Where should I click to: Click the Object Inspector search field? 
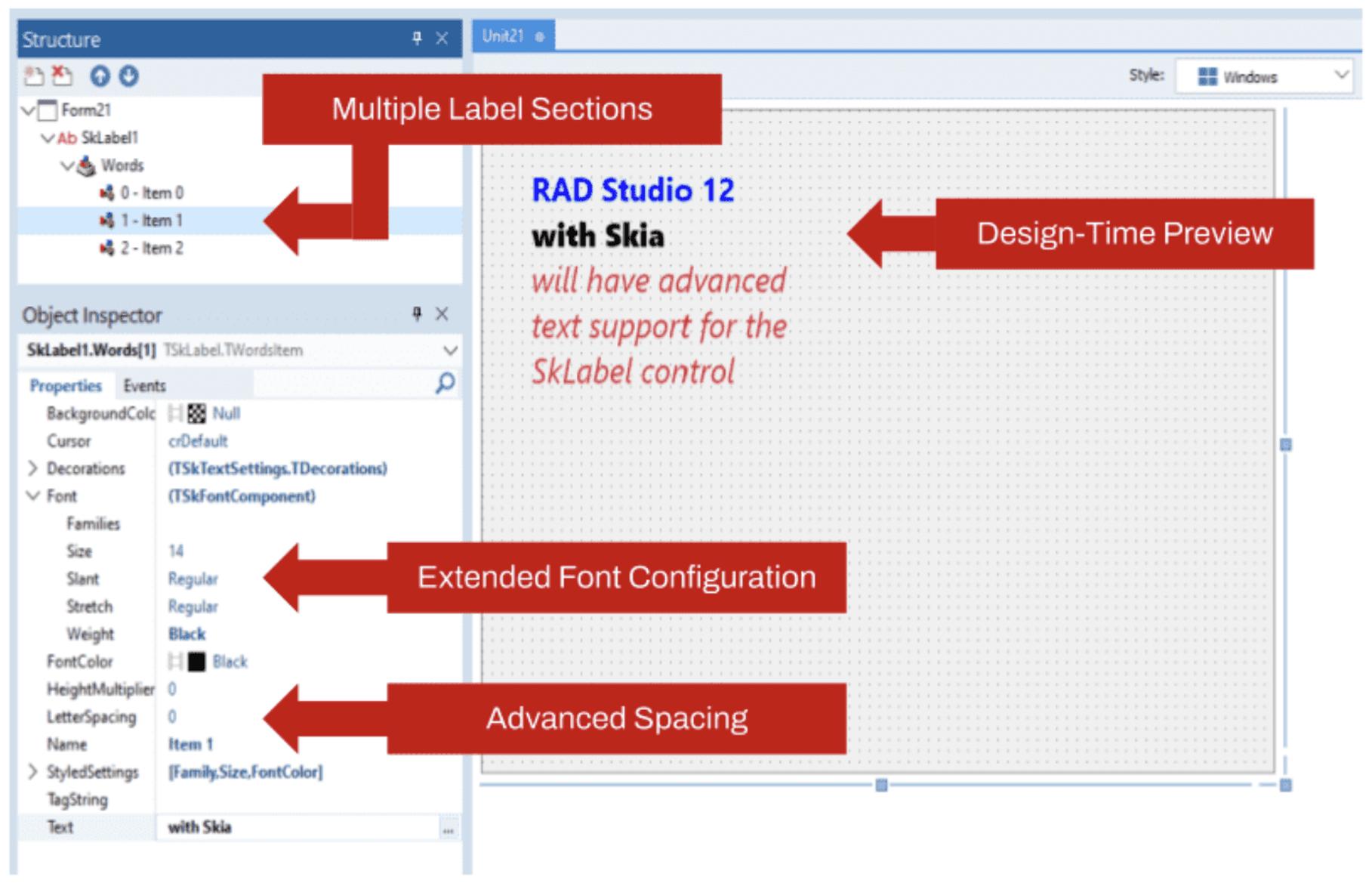pyautogui.click(x=344, y=384)
